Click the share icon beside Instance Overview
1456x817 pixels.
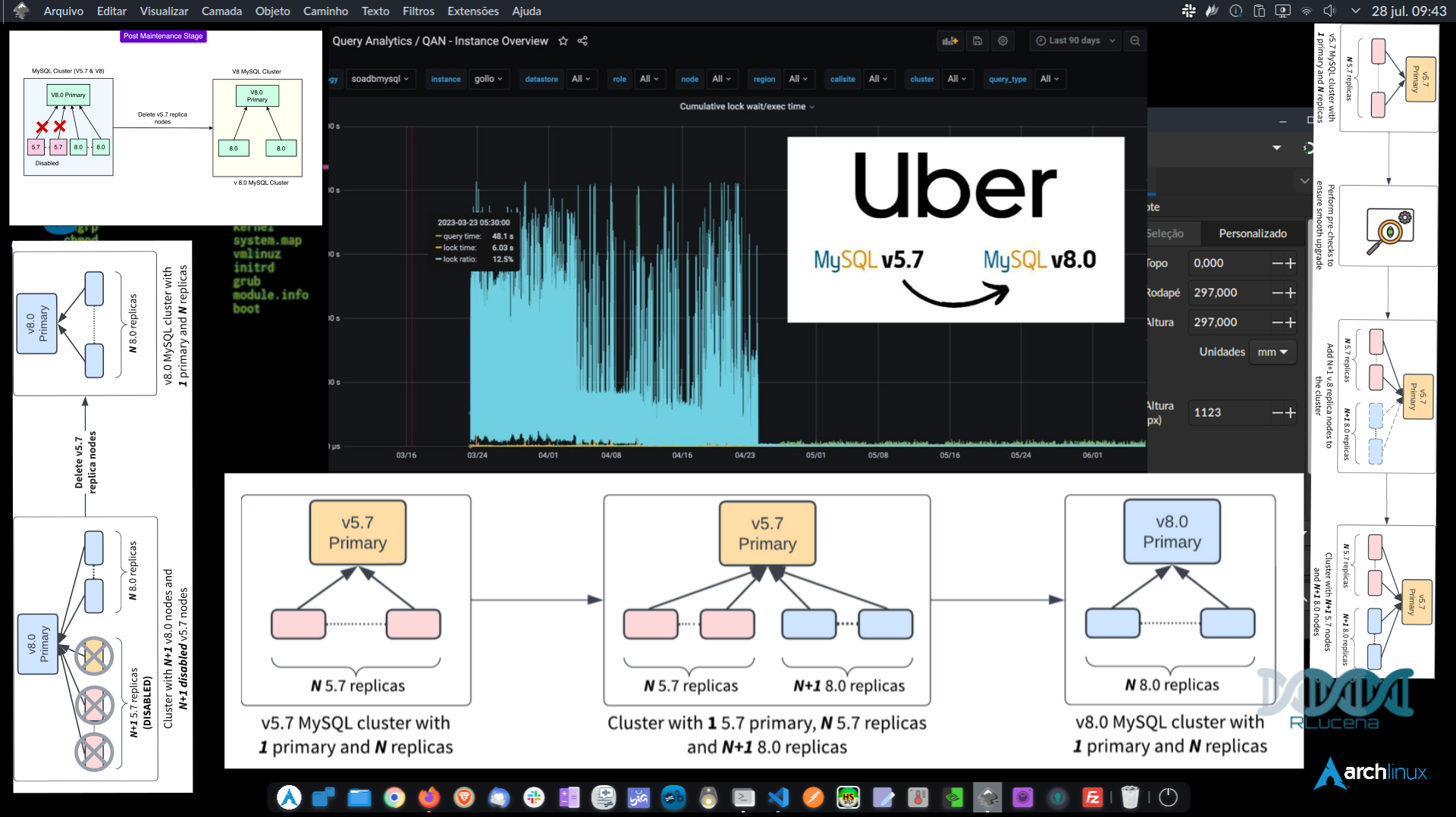tap(582, 41)
